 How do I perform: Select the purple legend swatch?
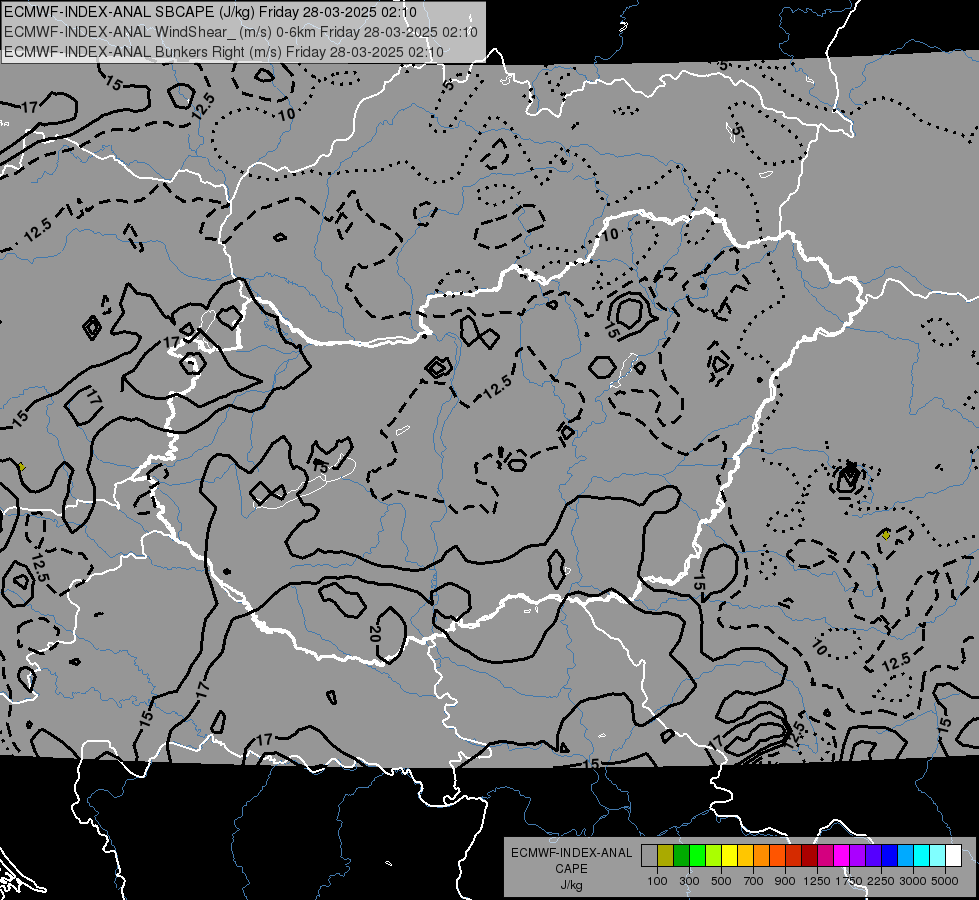[x=858, y=855]
